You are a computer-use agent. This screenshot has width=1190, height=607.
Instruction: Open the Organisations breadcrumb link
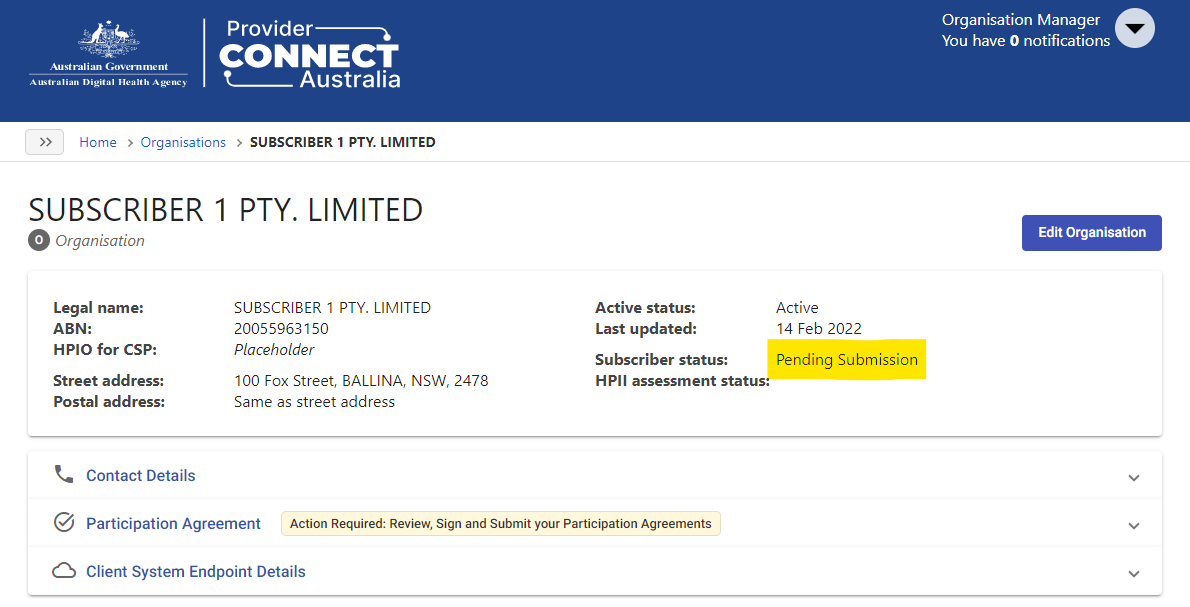pyautogui.click(x=183, y=142)
